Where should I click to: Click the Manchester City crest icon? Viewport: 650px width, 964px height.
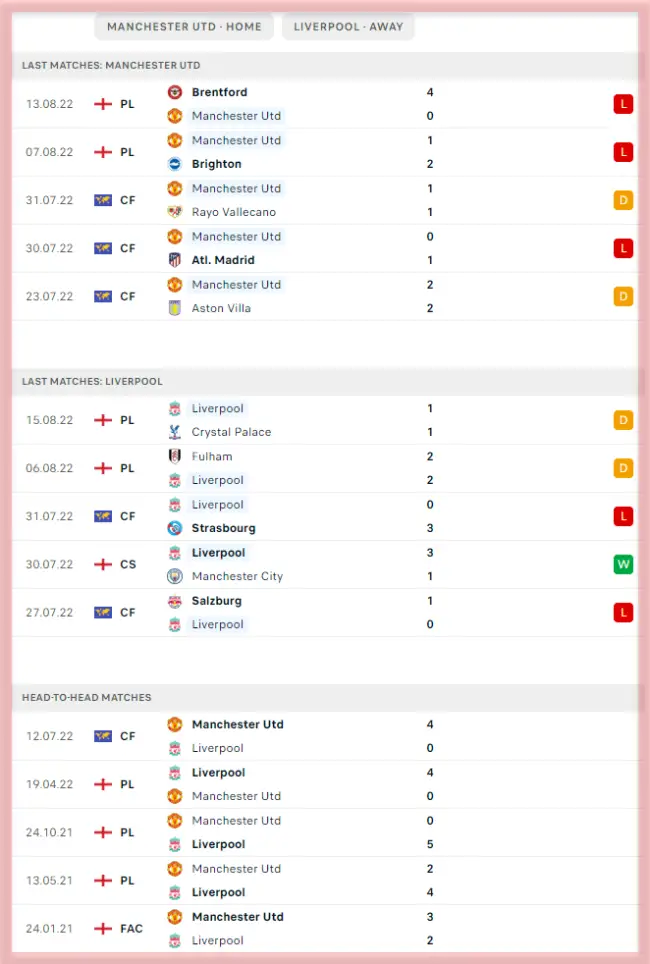coord(175,576)
